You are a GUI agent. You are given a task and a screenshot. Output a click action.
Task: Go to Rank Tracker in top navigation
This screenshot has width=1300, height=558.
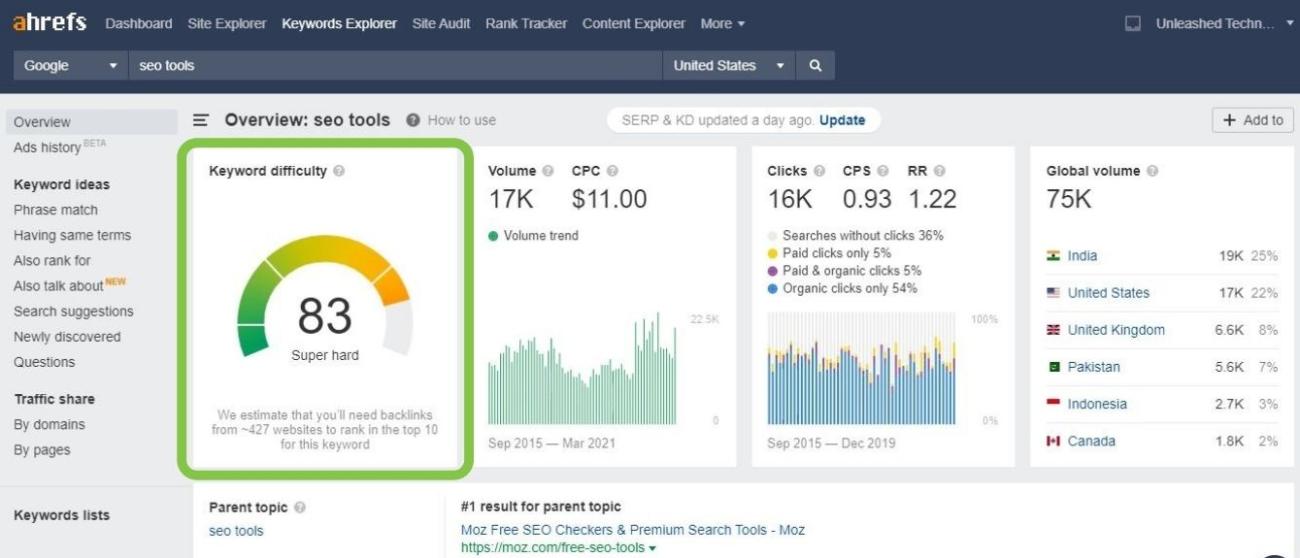(x=526, y=23)
